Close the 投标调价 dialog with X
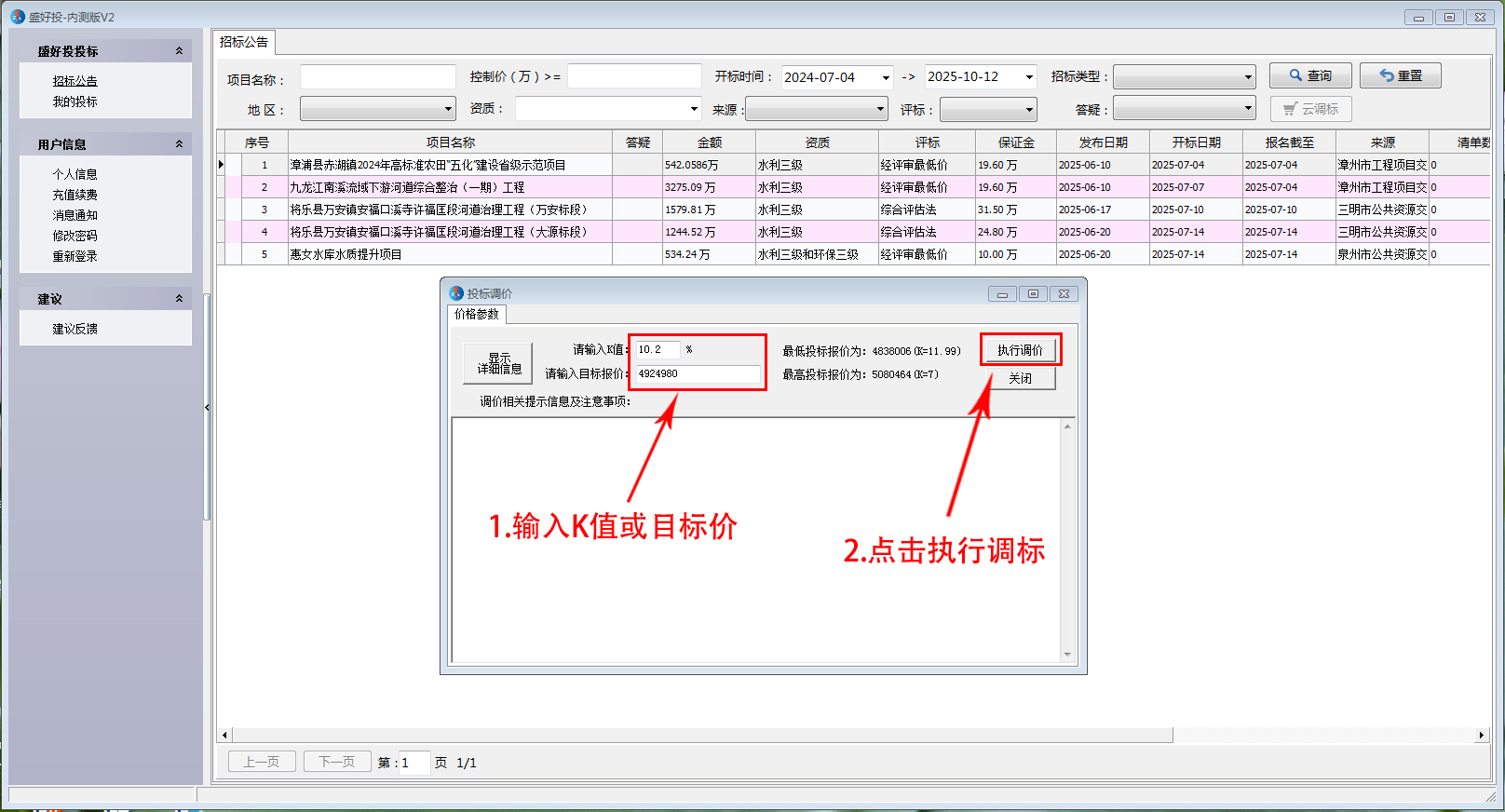1505x812 pixels. click(x=1064, y=293)
